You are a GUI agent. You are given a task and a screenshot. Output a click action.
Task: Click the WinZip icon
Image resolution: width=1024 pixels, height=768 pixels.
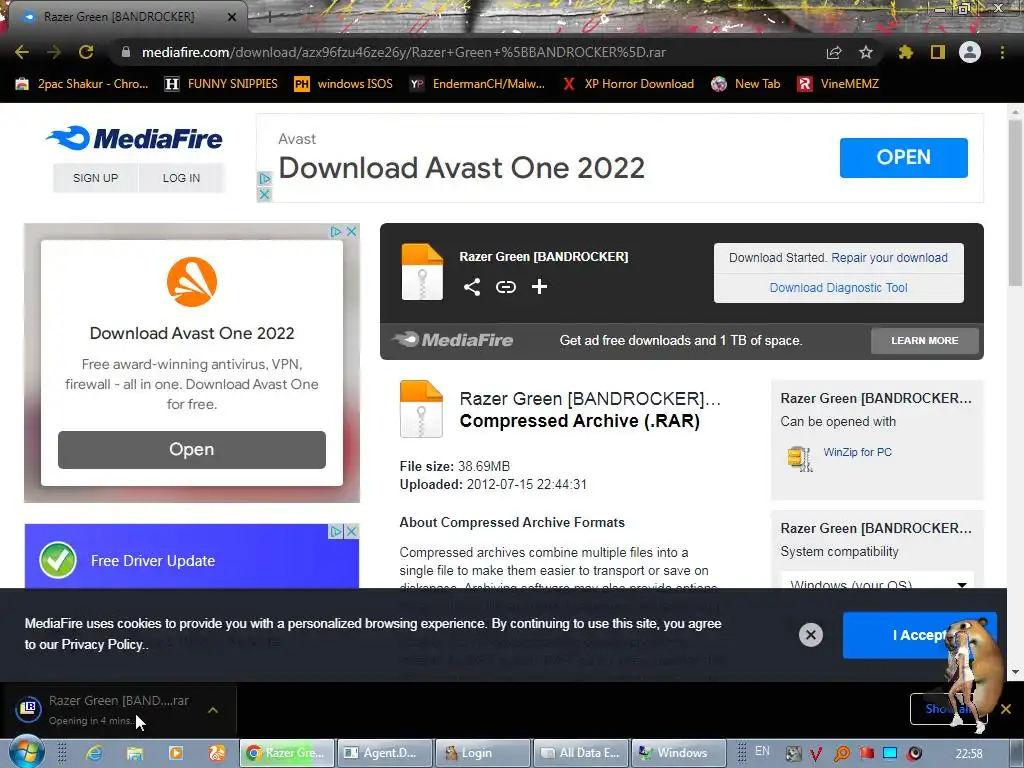click(800, 458)
